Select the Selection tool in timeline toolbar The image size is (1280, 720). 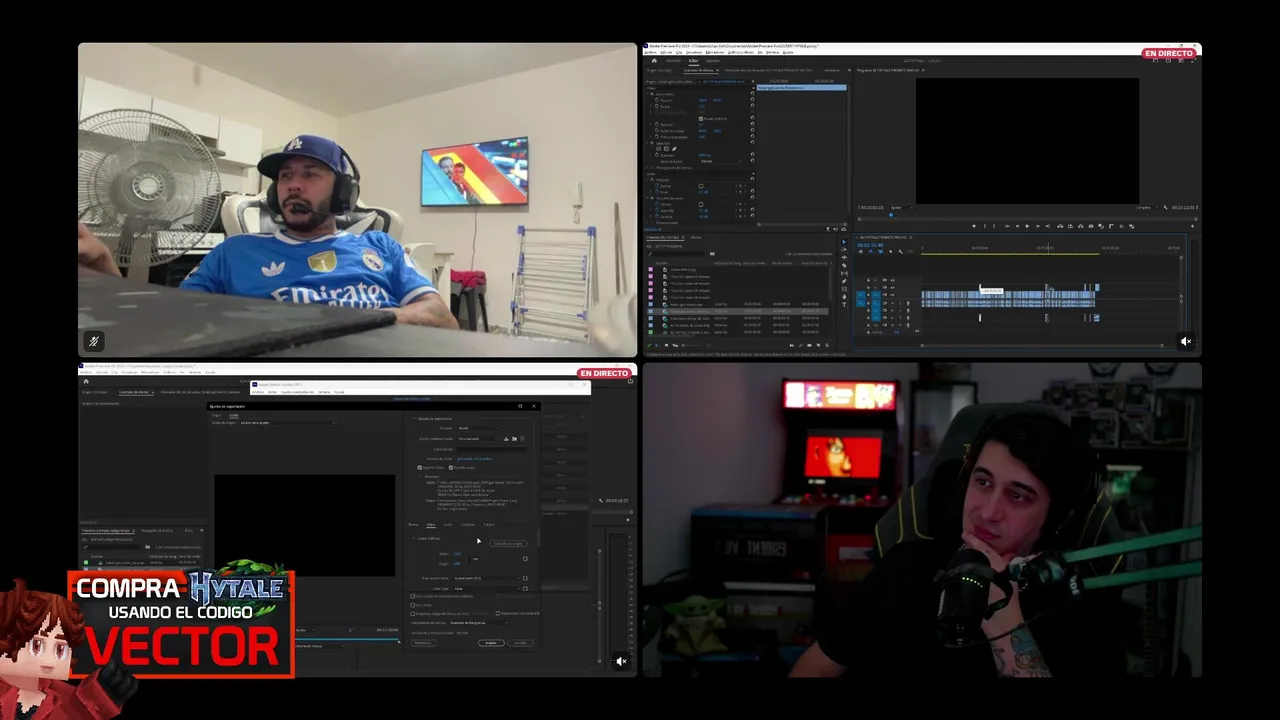pyautogui.click(x=844, y=242)
